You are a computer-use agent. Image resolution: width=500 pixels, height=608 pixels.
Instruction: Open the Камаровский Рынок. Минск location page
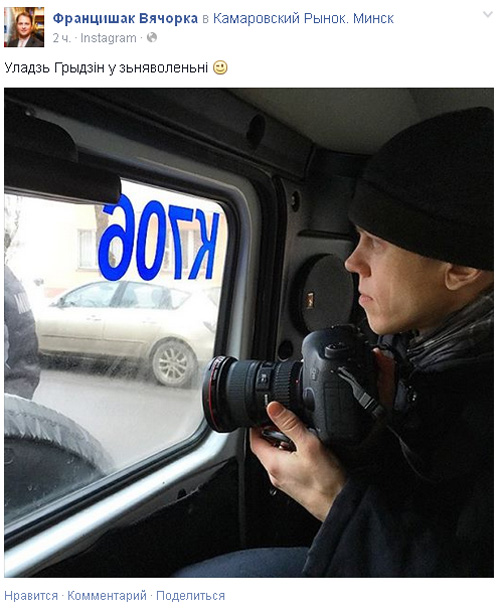(x=303, y=18)
